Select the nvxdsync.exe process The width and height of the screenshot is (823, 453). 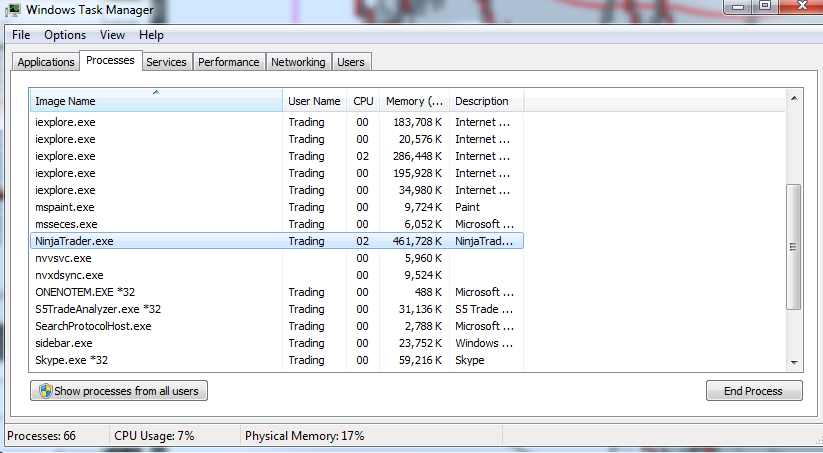click(x=277, y=275)
